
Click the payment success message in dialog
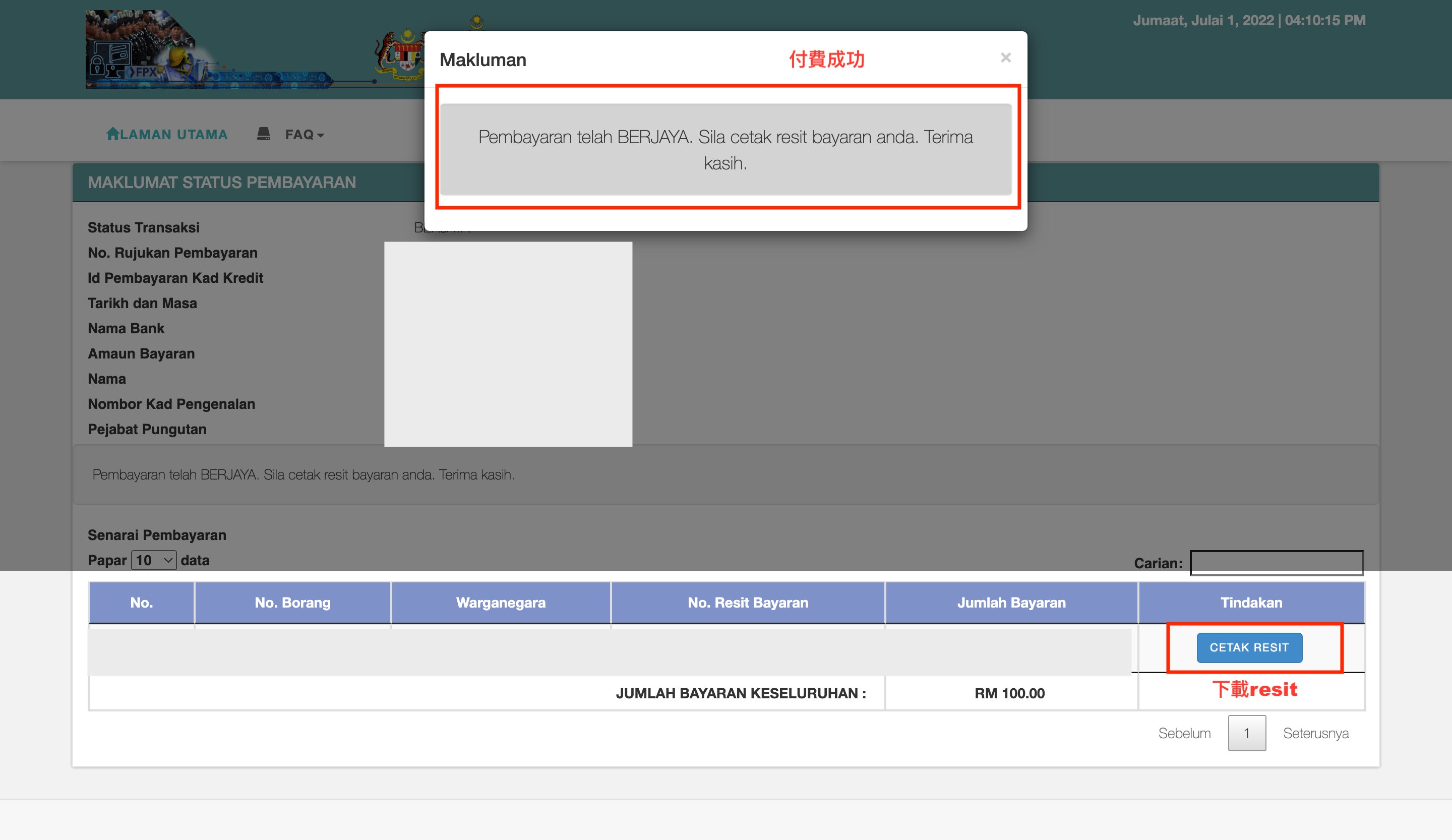(x=725, y=150)
